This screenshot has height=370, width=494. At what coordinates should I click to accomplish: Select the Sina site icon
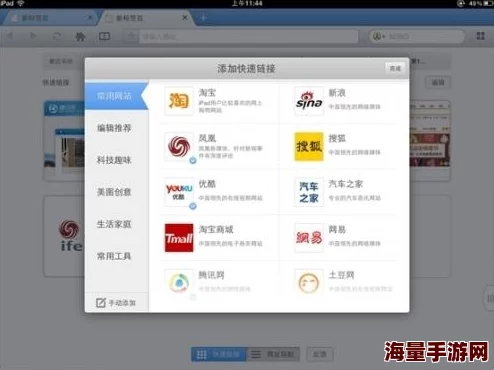pos(309,101)
